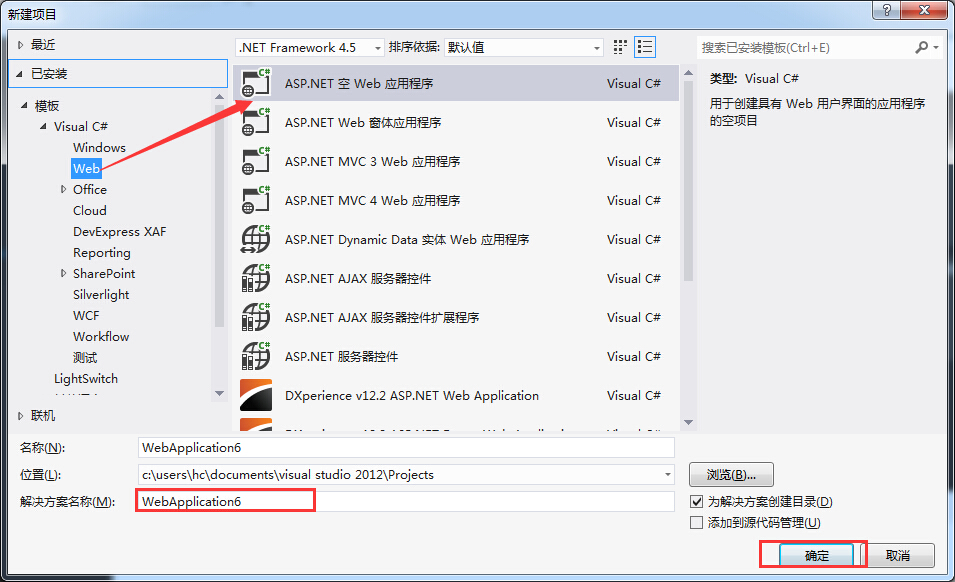Click the 确定 button
The image size is (955, 582).
(x=817, y=555)
